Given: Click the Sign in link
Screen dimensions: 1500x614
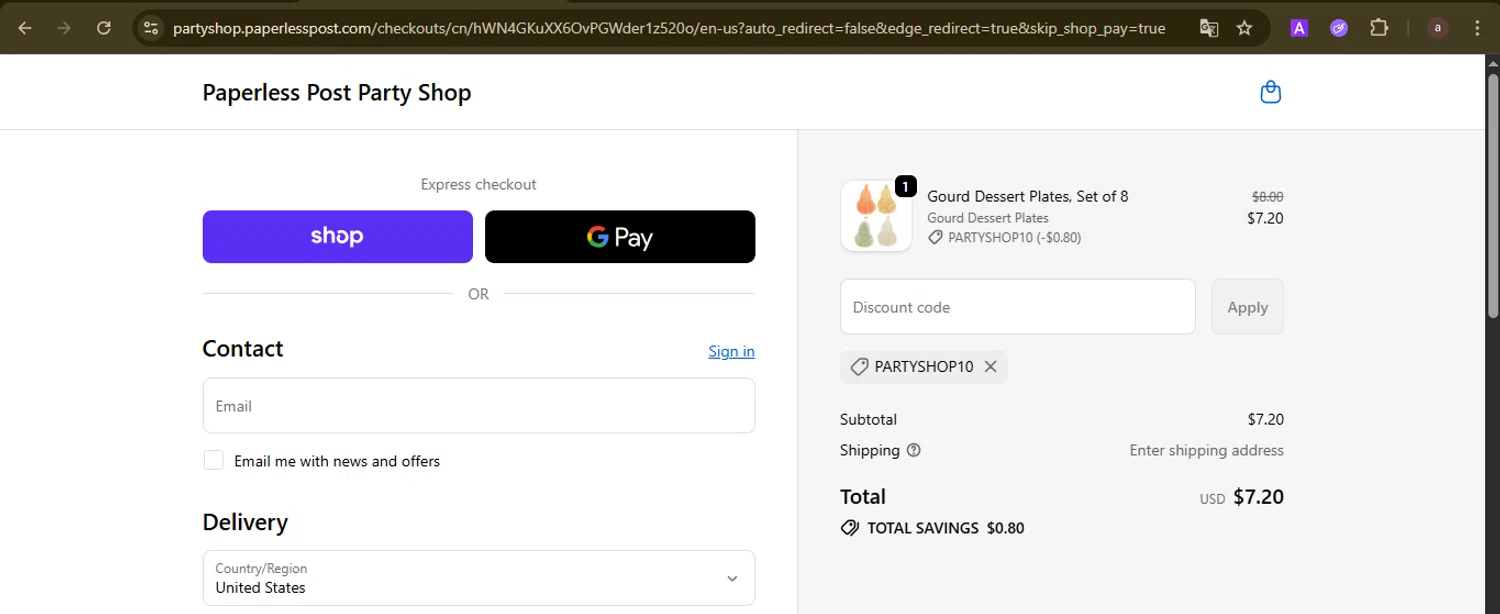Looking at the screenshot, I should coord(731,351).
